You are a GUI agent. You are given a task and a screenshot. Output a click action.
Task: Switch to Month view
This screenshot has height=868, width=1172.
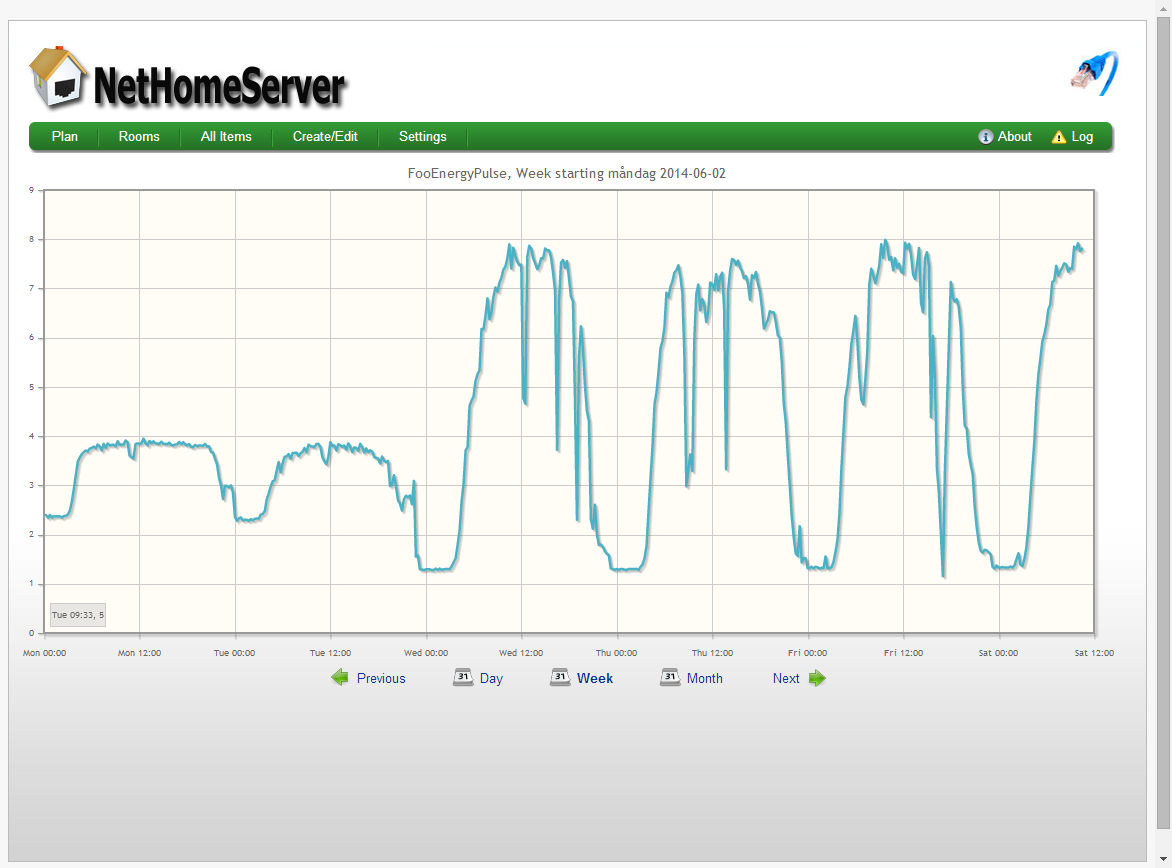tap(704, 678)
